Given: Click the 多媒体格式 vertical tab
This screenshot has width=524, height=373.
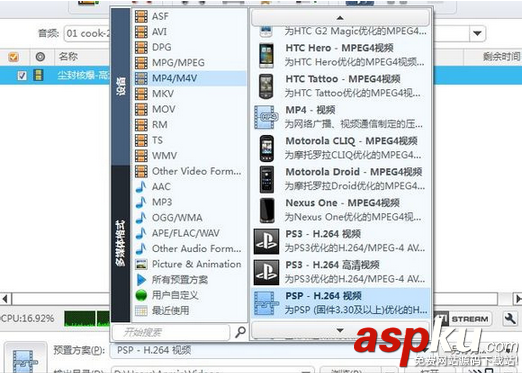Looking at the screenshot, I should 120,243.
